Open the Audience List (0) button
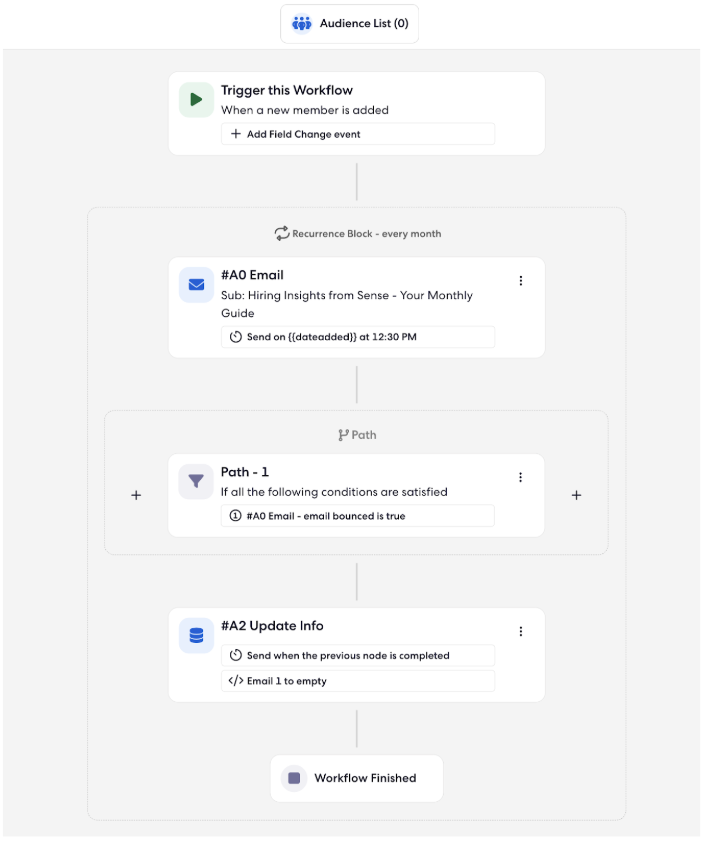Viewport: 708px width, 844px height. point(349,24)
